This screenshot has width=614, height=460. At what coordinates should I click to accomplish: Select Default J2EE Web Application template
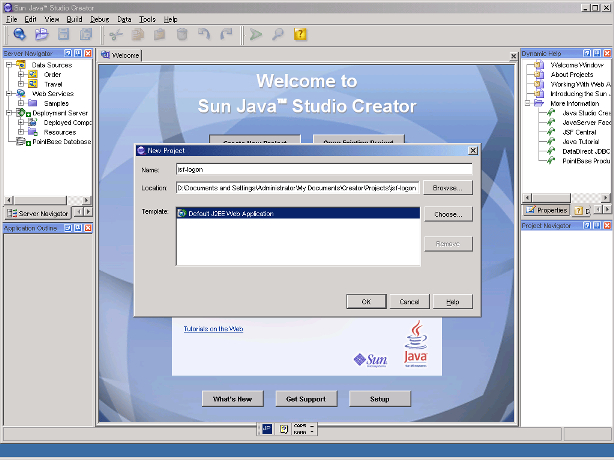(x=298, y=213)
